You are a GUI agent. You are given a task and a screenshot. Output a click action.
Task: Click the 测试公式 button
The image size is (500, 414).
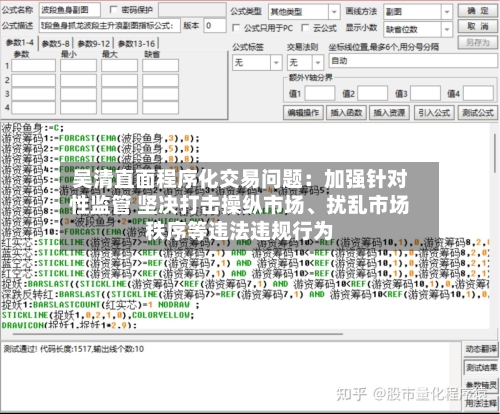tap(478, 113)
